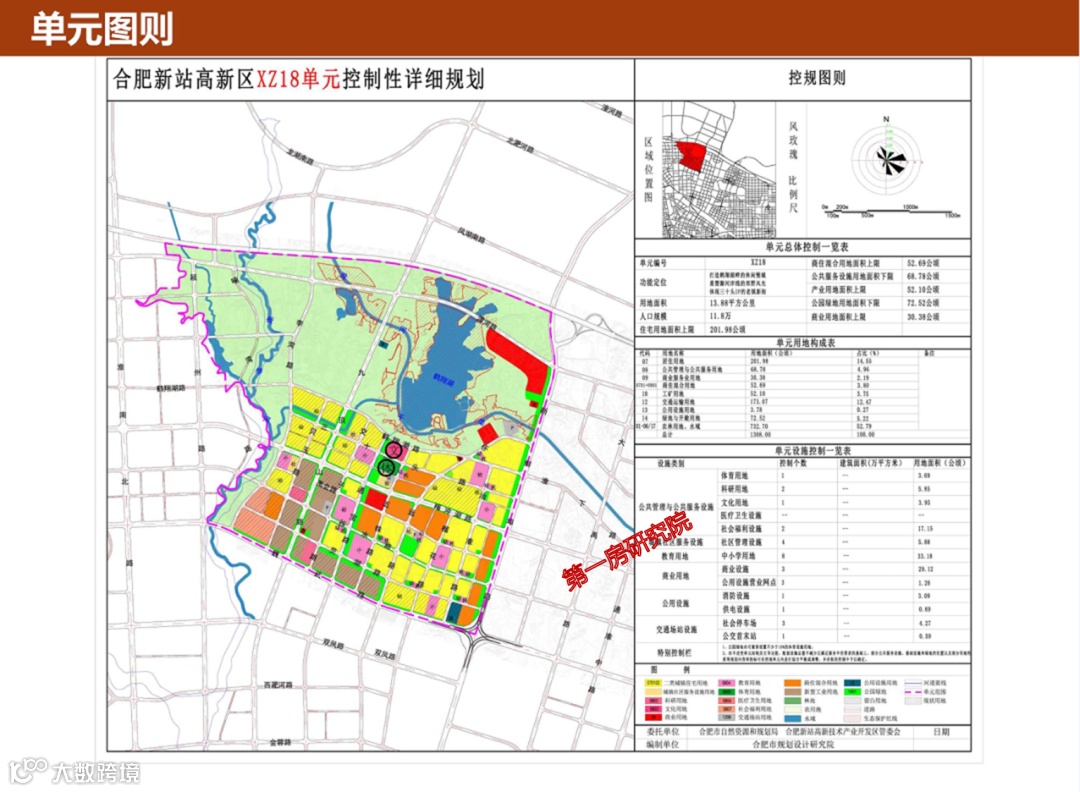Click the orange 商住混合用地 legend swatch
This screenshot has height=792, width=1080.
tap(791, 683)
